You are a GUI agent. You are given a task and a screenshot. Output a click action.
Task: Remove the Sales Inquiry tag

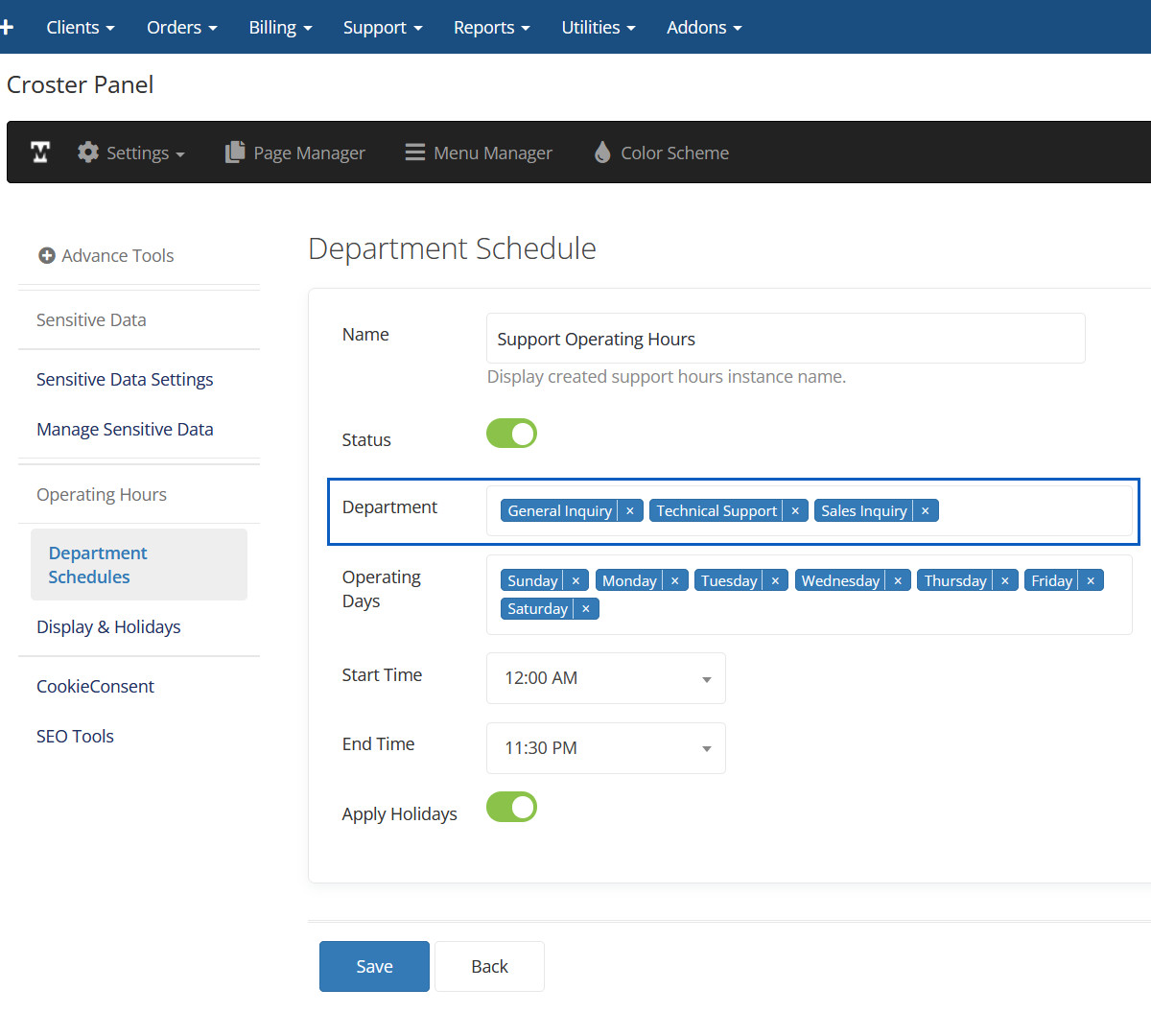(925, 511)
